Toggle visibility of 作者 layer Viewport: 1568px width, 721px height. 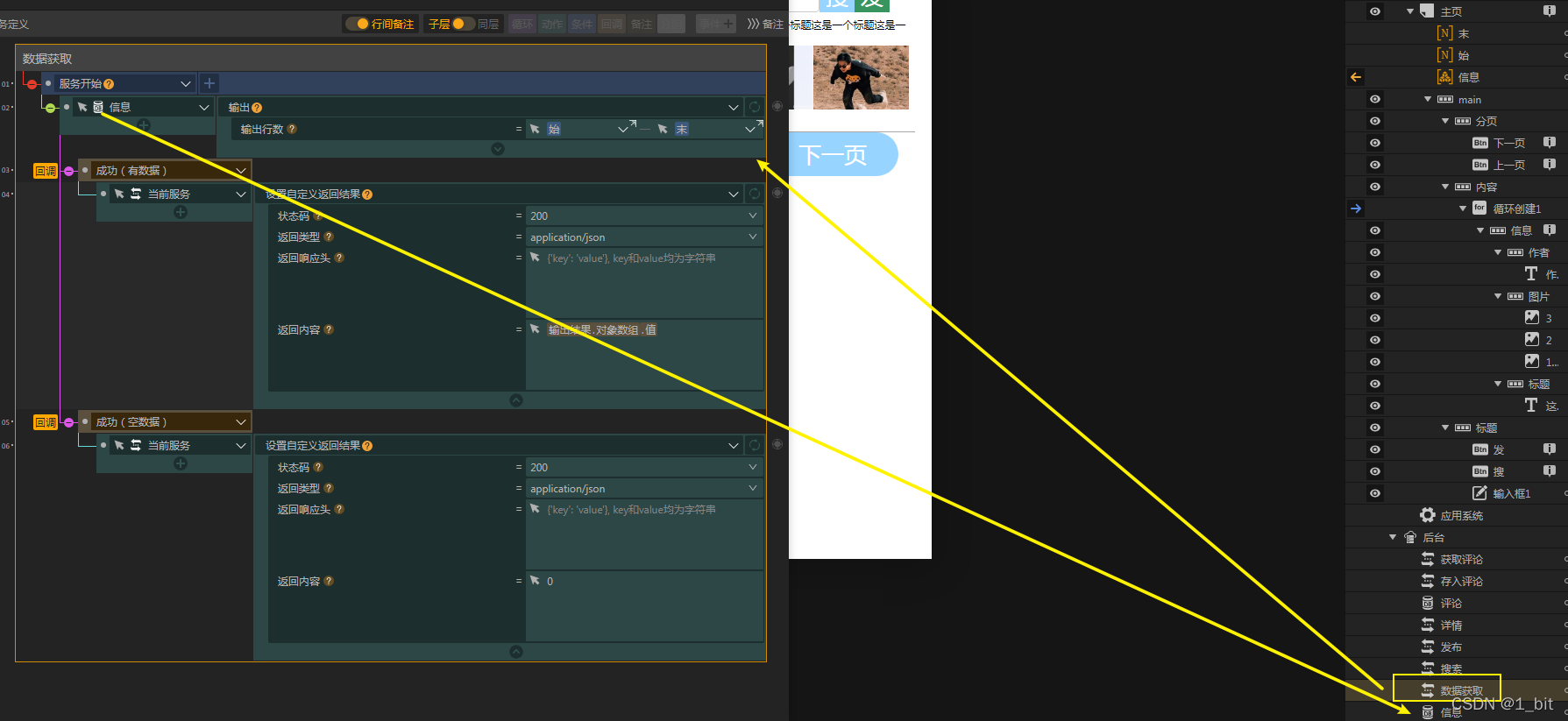pos(1375,252)
